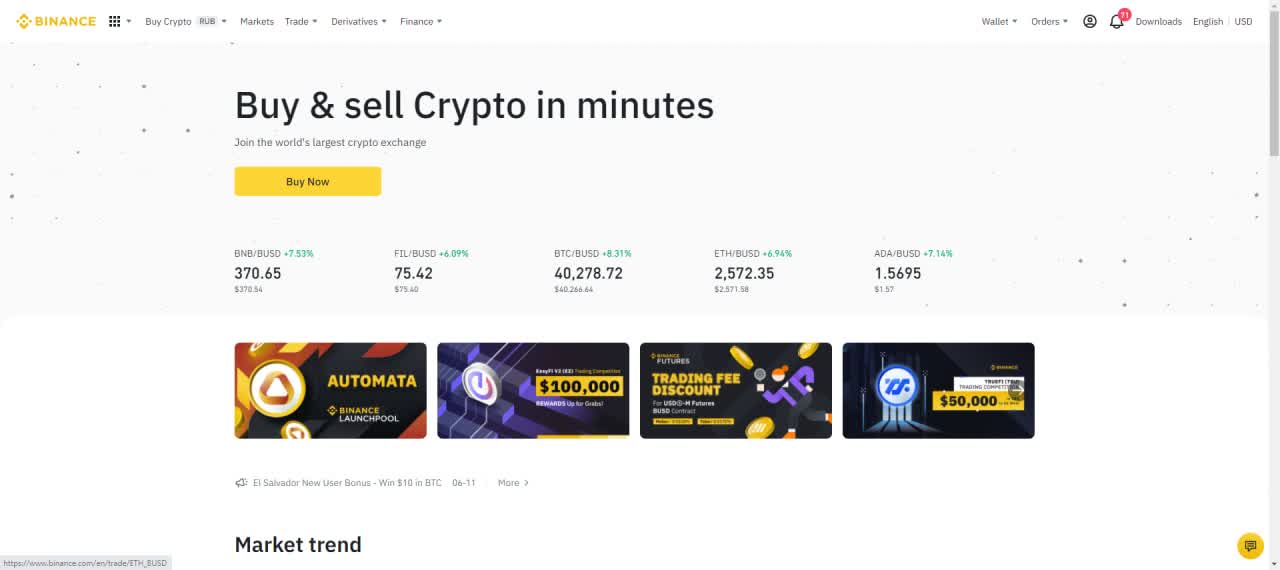Open the user profile account icon

coord(1090,21)
